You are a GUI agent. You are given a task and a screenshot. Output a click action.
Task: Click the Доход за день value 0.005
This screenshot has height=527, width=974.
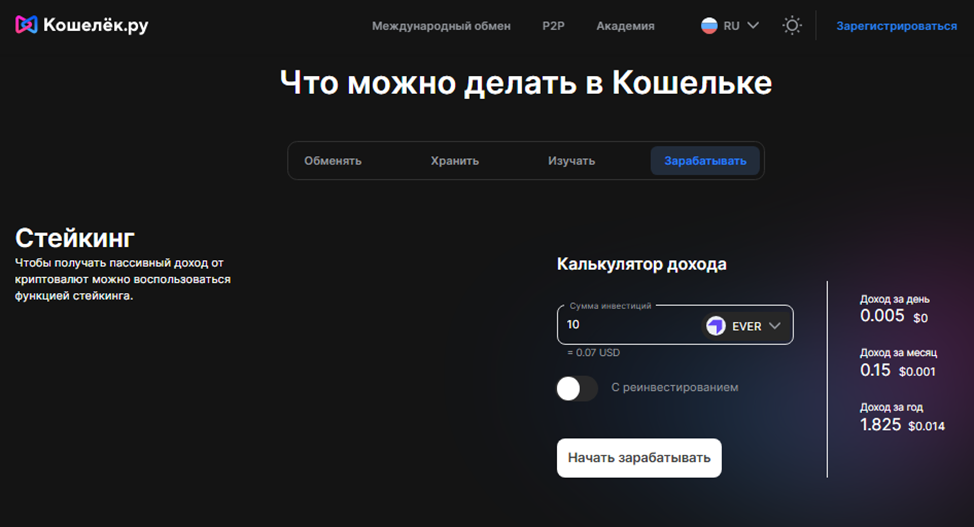tap(881, 316)
